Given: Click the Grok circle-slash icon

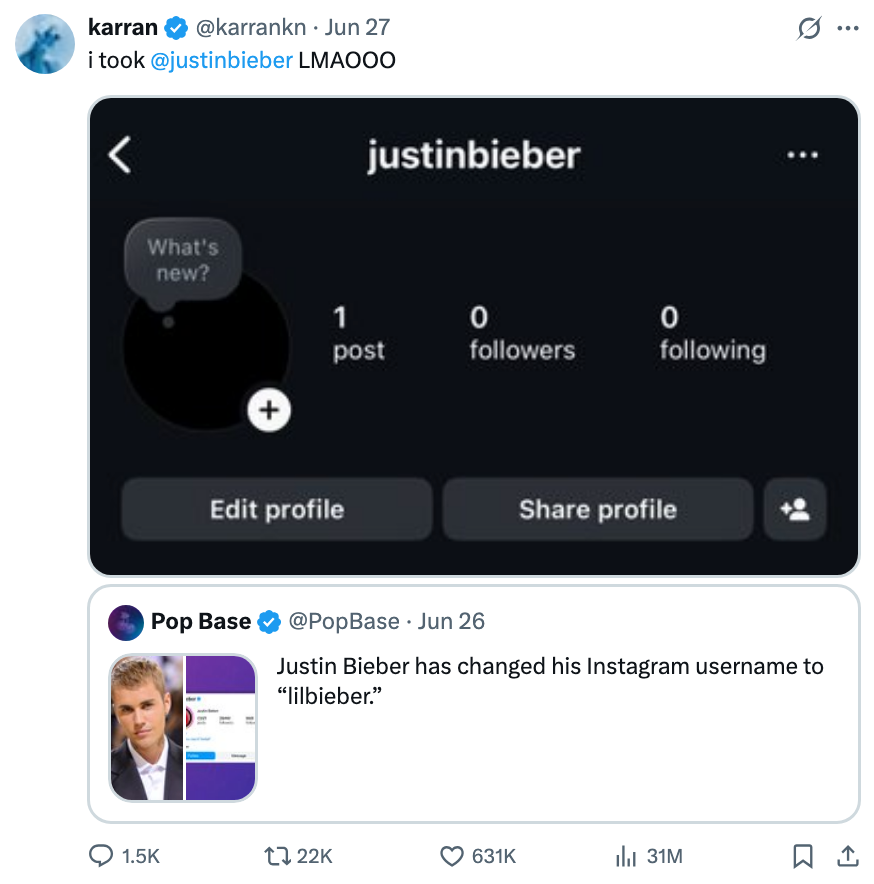Looking at the screenshot, I should coord(808,28).
